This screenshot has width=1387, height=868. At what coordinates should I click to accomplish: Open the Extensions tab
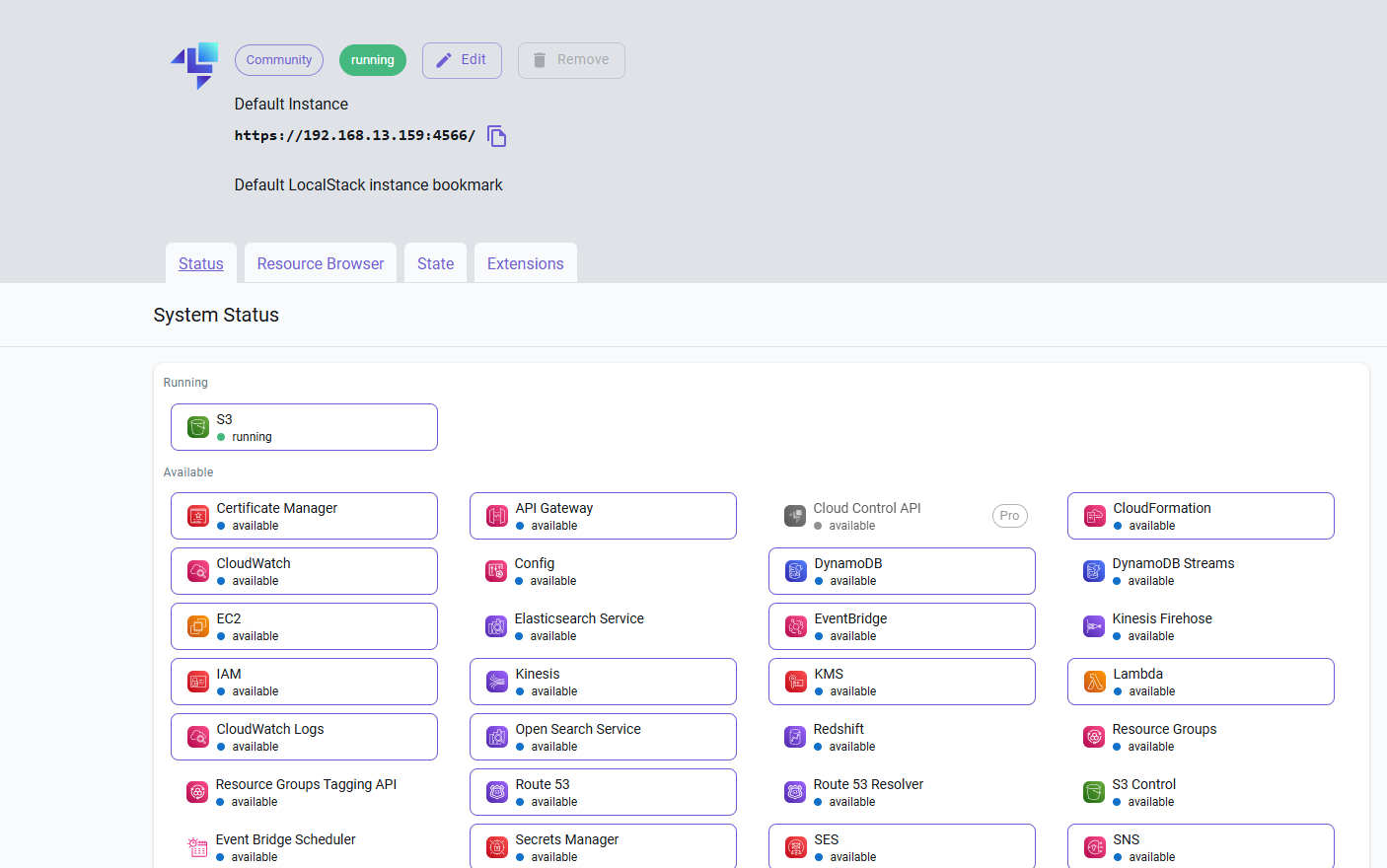(x=526, y=263)
